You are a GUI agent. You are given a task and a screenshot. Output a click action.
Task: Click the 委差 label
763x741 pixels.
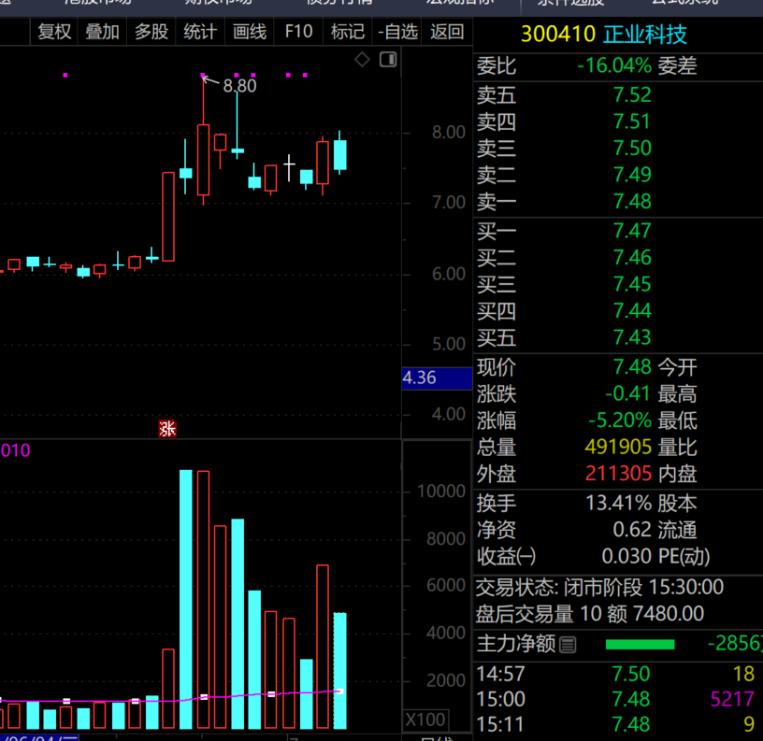pyautogui.click(x=677, y=65)
